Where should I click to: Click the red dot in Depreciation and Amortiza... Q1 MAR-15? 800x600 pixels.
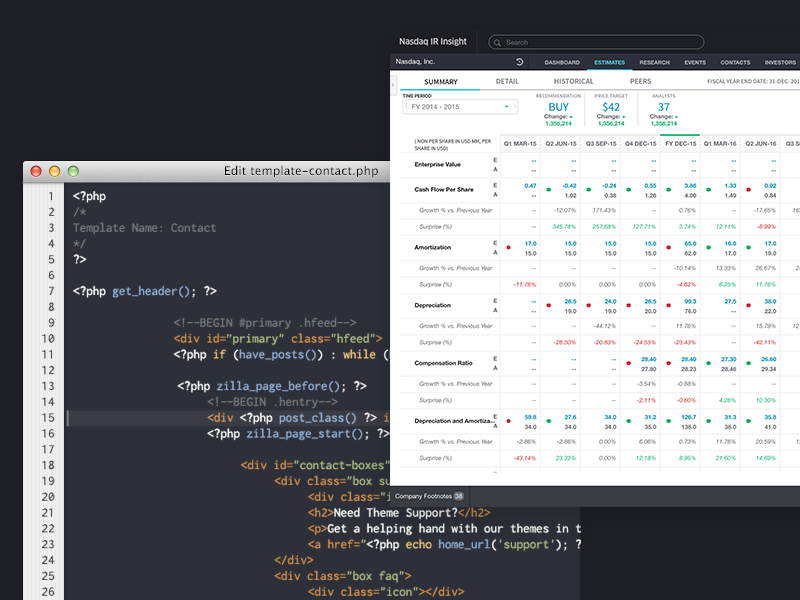tap(508, 421)
